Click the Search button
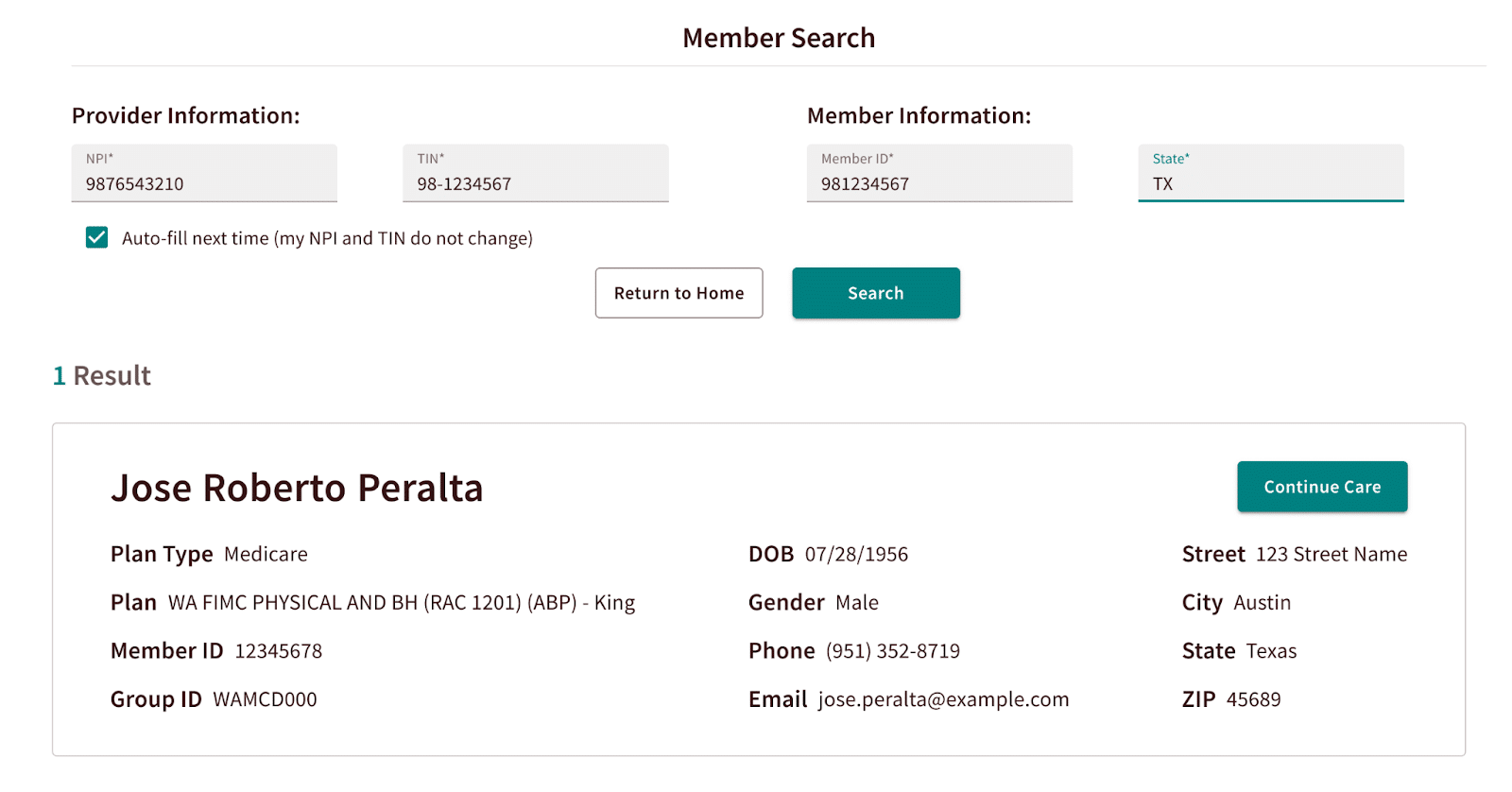Screen dimensions: 1512x792 pos(876,293)
